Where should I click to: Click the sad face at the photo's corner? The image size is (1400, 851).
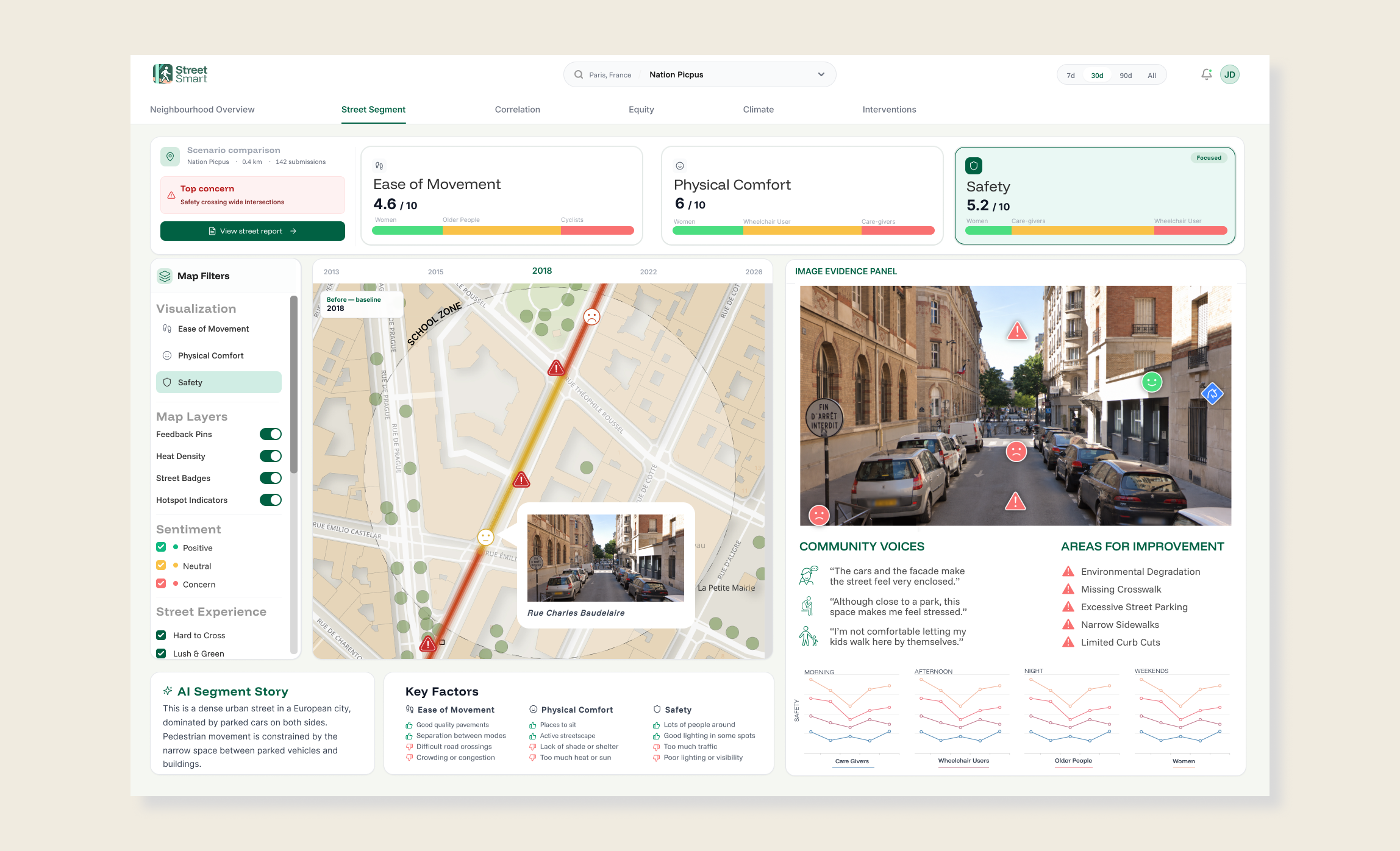[x=819, y=515]
